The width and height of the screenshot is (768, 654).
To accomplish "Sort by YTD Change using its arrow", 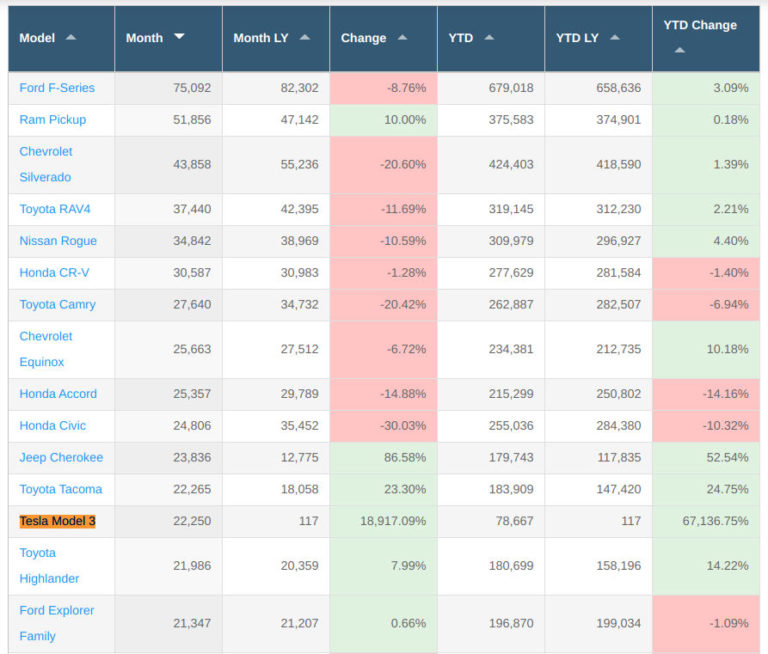I will click(679, 50).
